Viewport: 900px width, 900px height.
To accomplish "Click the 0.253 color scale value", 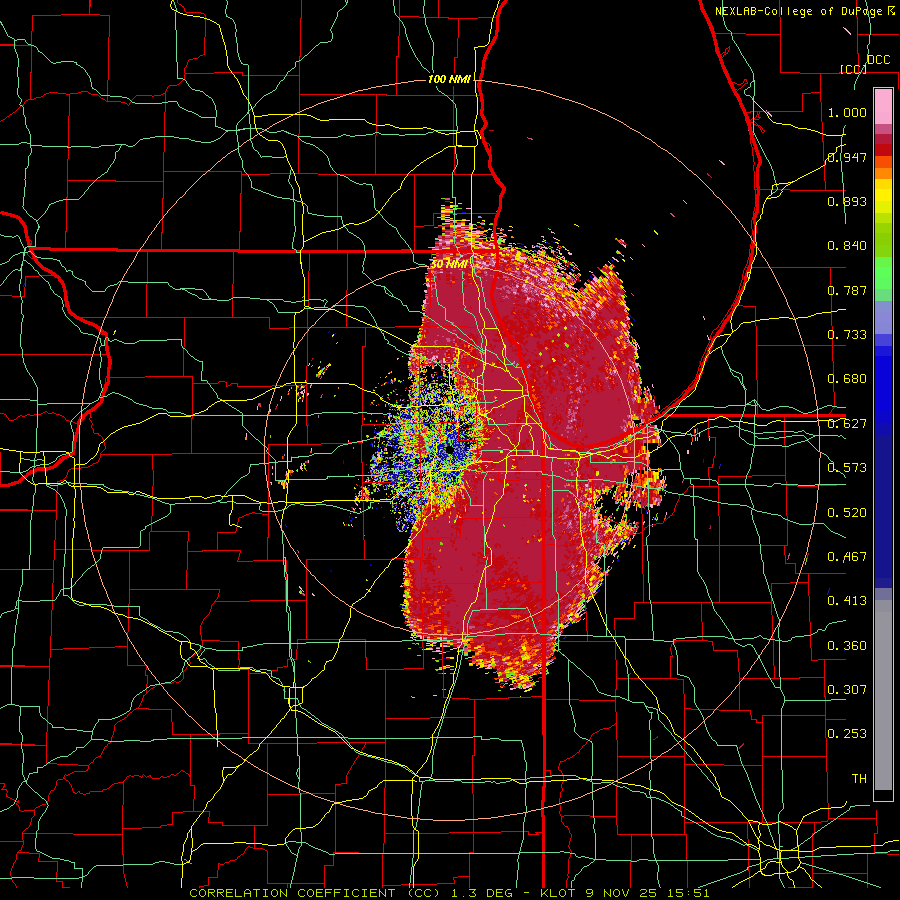I will pos(847,734).
